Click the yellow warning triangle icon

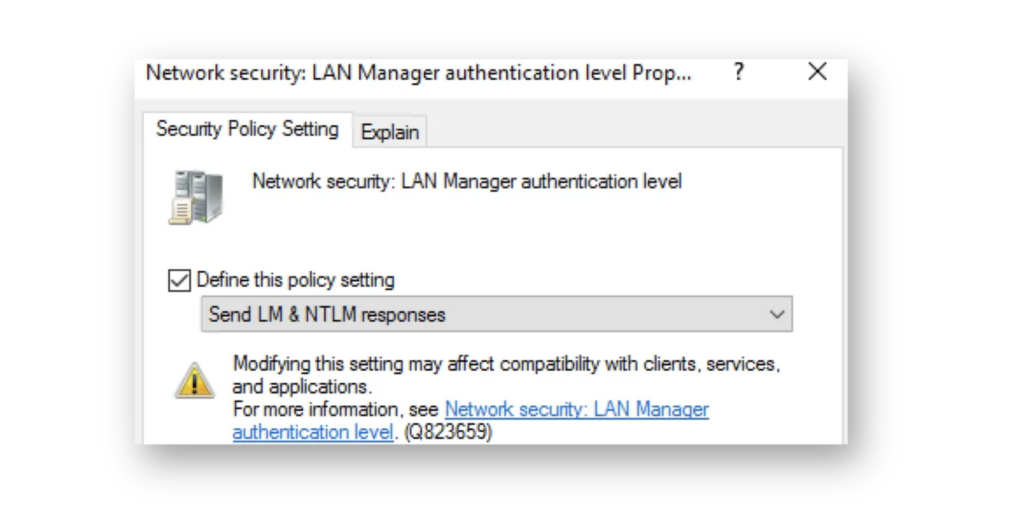194,380
